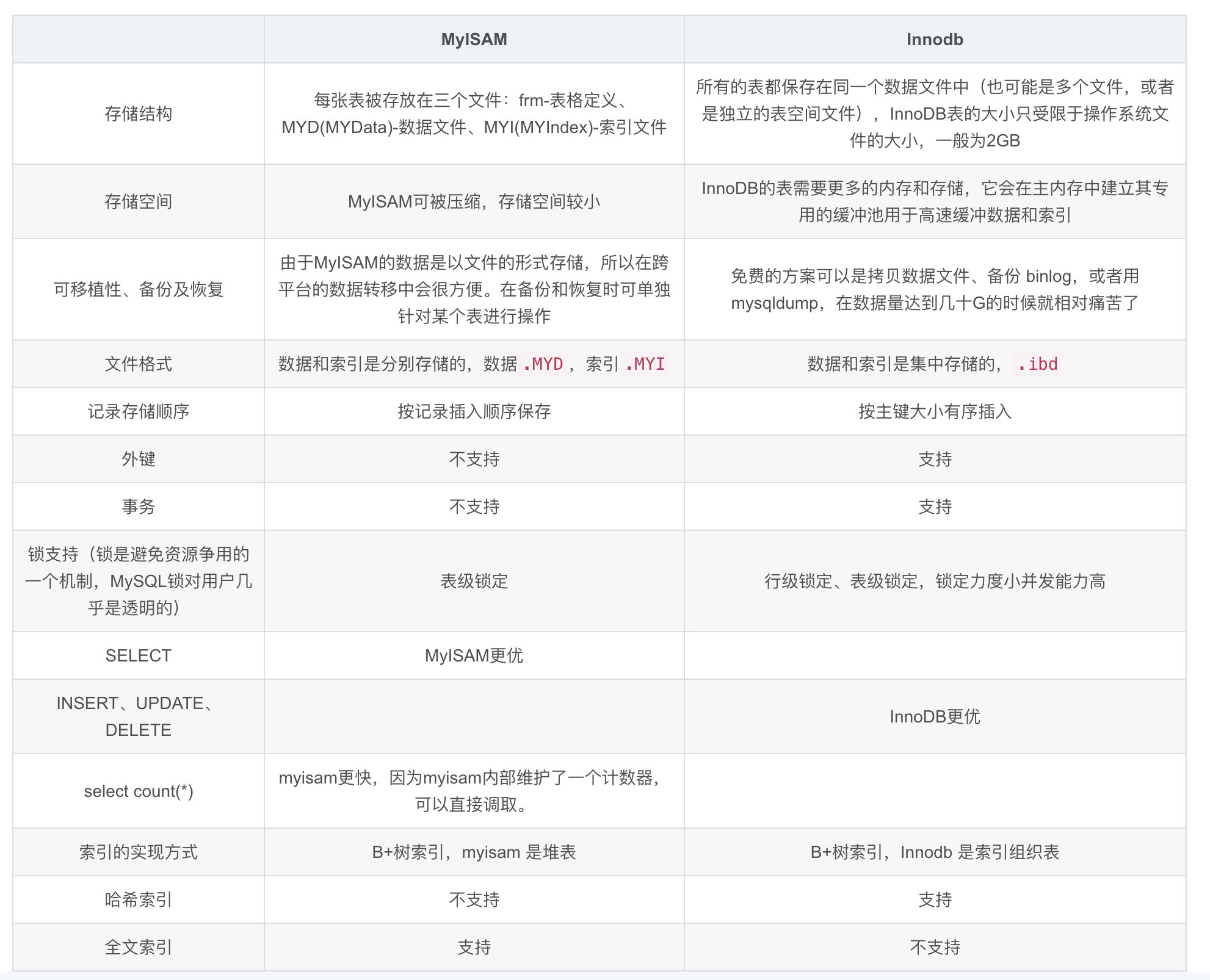
Task: Click the 外键 row label
Action: [x=139, y=459]
